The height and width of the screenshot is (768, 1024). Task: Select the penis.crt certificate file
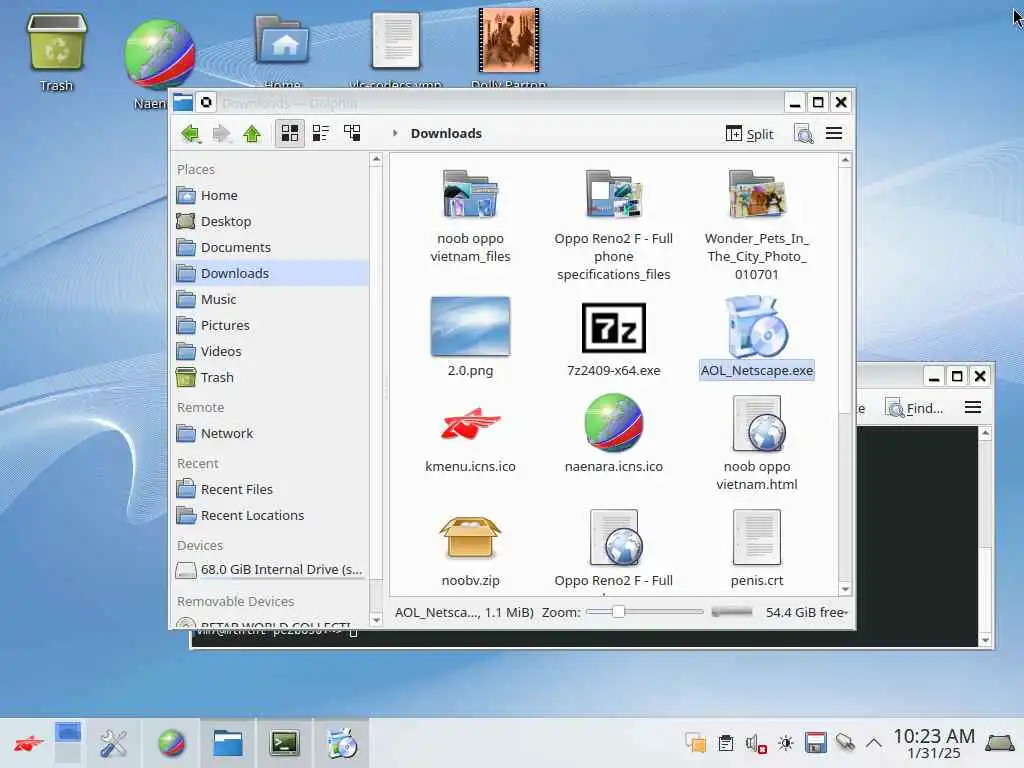[x=756, y=549]
